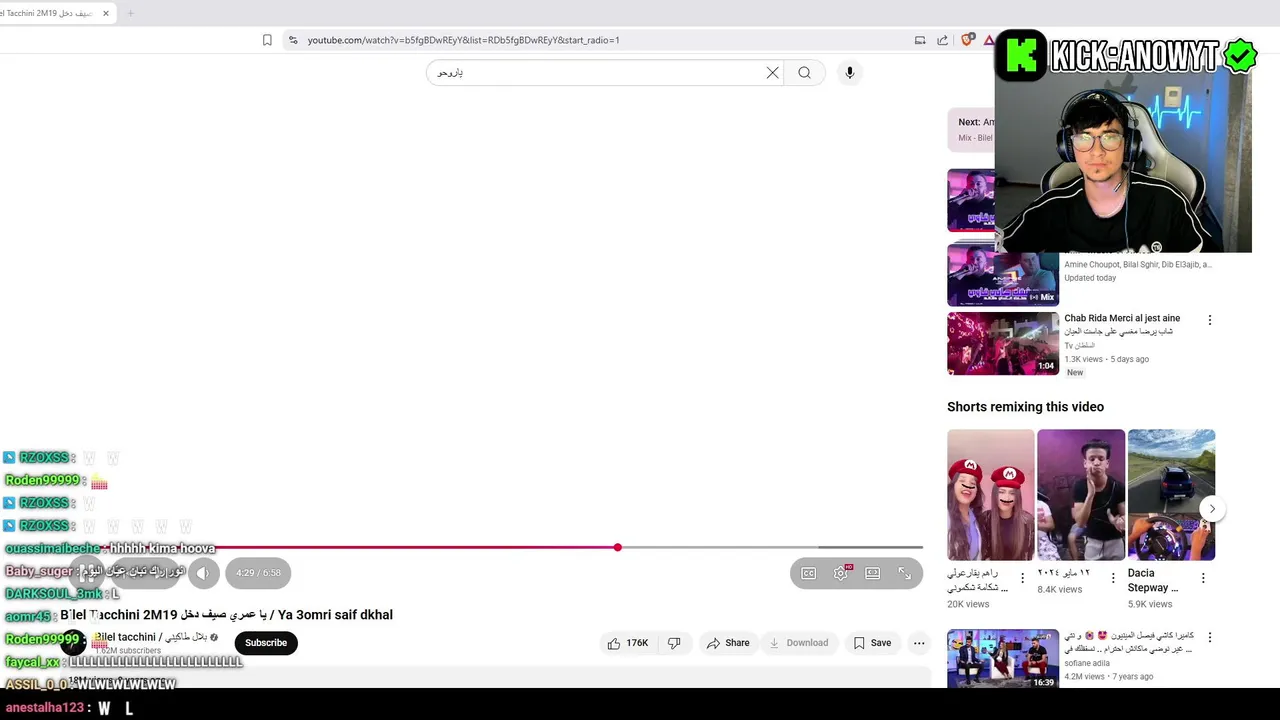
Task: Open the Brave Shields lion icon
Action: pyautogui.click(x=966, y=40)
